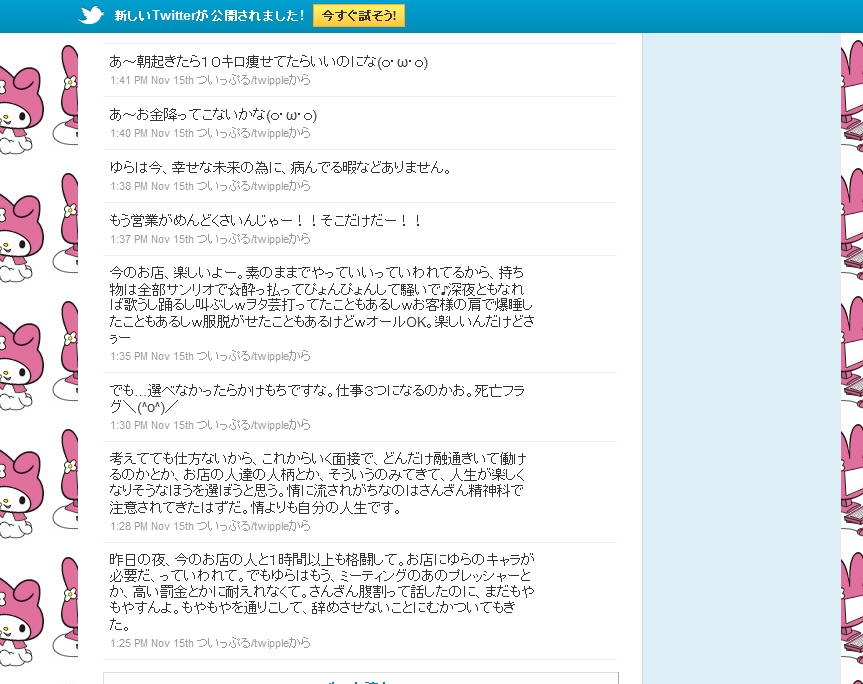Open the 1:35 PM Nov 15th tweet timestamp
863x684 pixels.
(152, 357)
